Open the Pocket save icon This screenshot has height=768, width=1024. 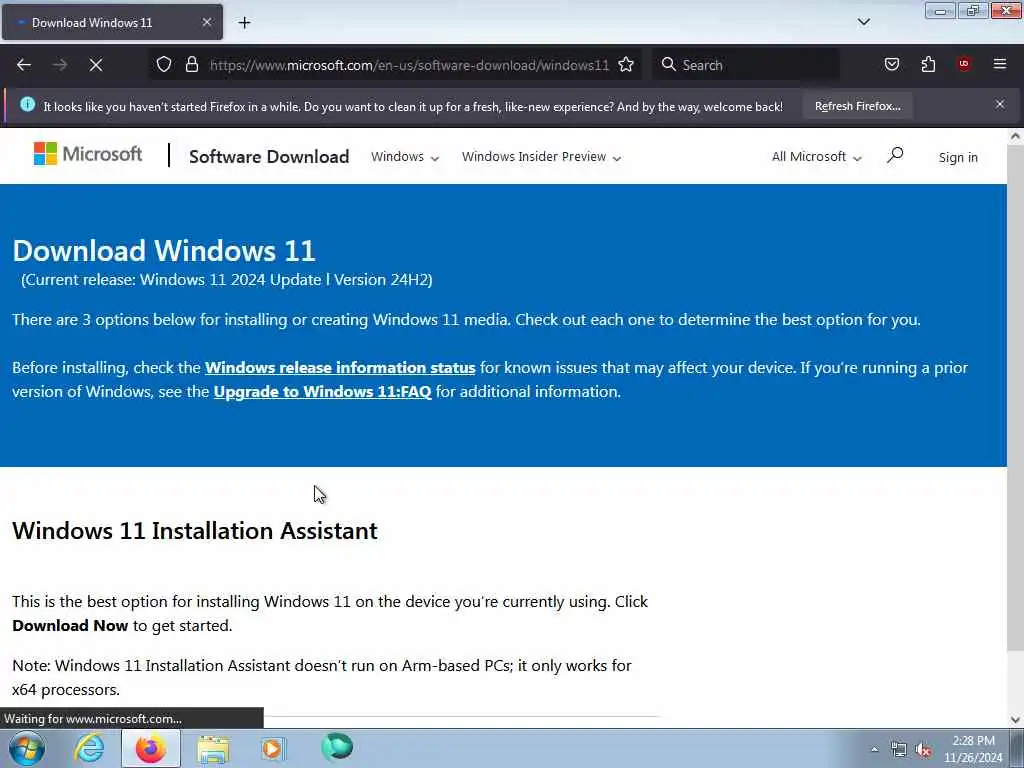pyautogui.click(x=891, y=65)
